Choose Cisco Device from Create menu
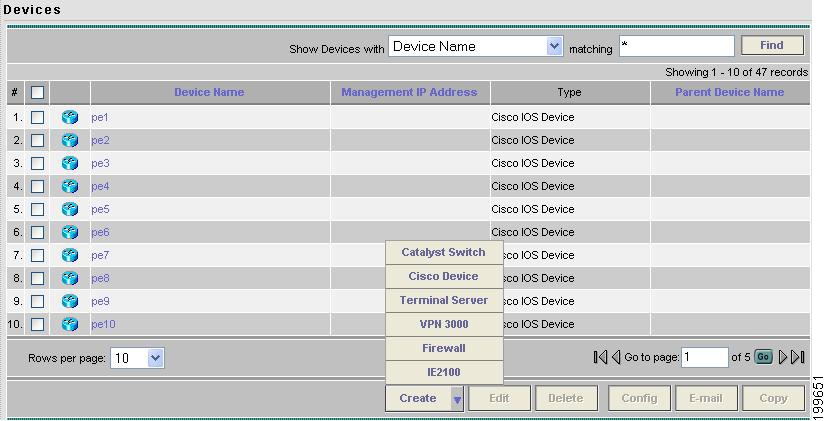The image size is (828, 421). (x=444, y=276)
